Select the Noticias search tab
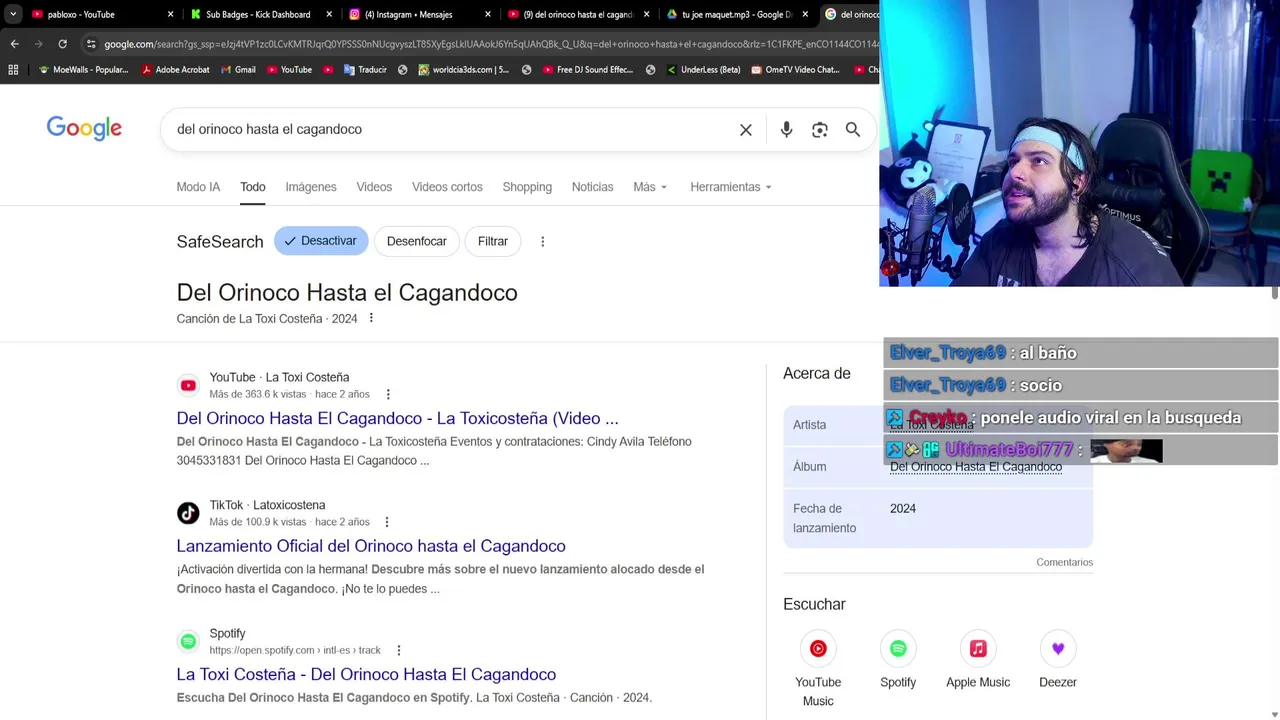This screenshot has height=720, width=1280. 592,187
